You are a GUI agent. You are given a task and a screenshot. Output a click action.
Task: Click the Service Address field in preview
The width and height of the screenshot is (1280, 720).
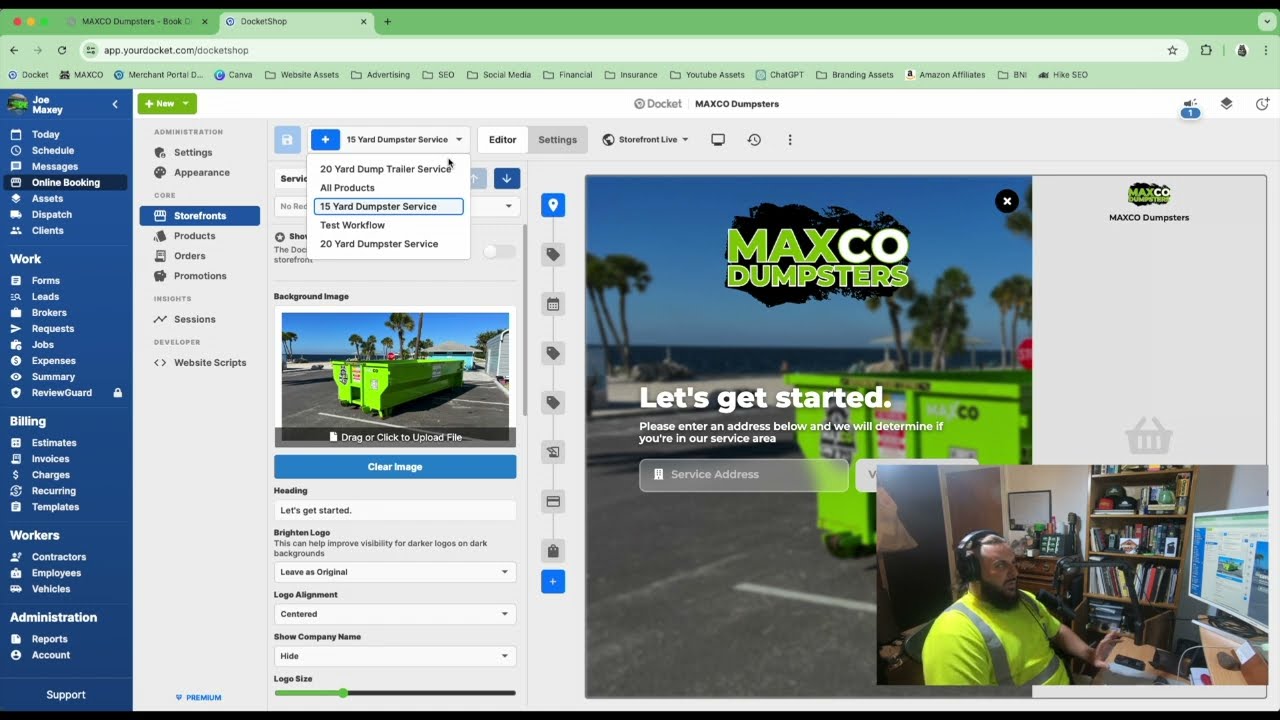point(744,474)
